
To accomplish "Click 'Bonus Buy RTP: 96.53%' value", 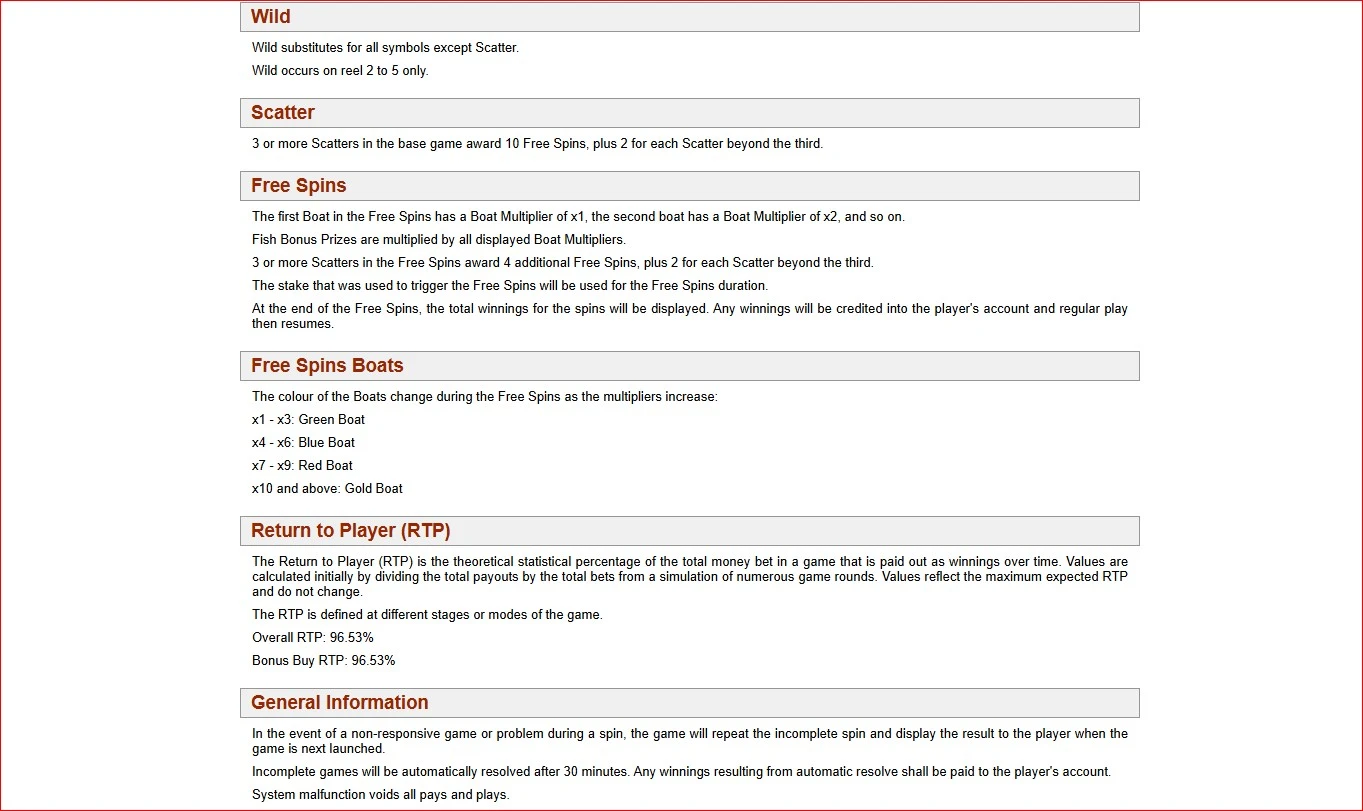I will (323, 661).
